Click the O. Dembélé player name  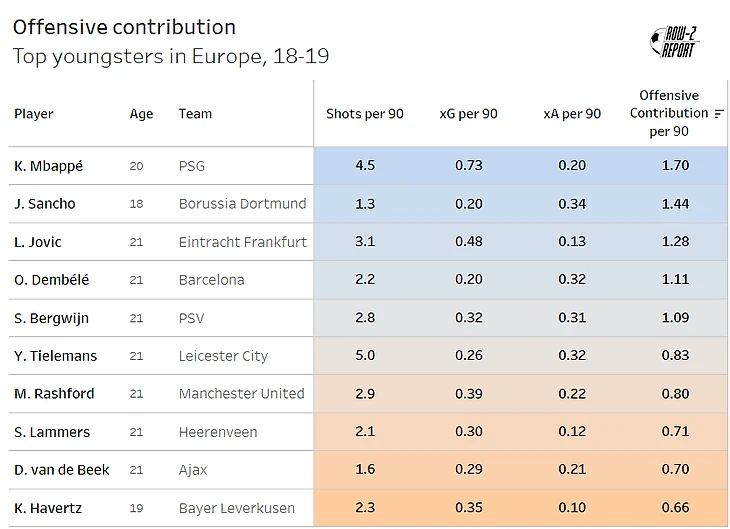(52, 280)
